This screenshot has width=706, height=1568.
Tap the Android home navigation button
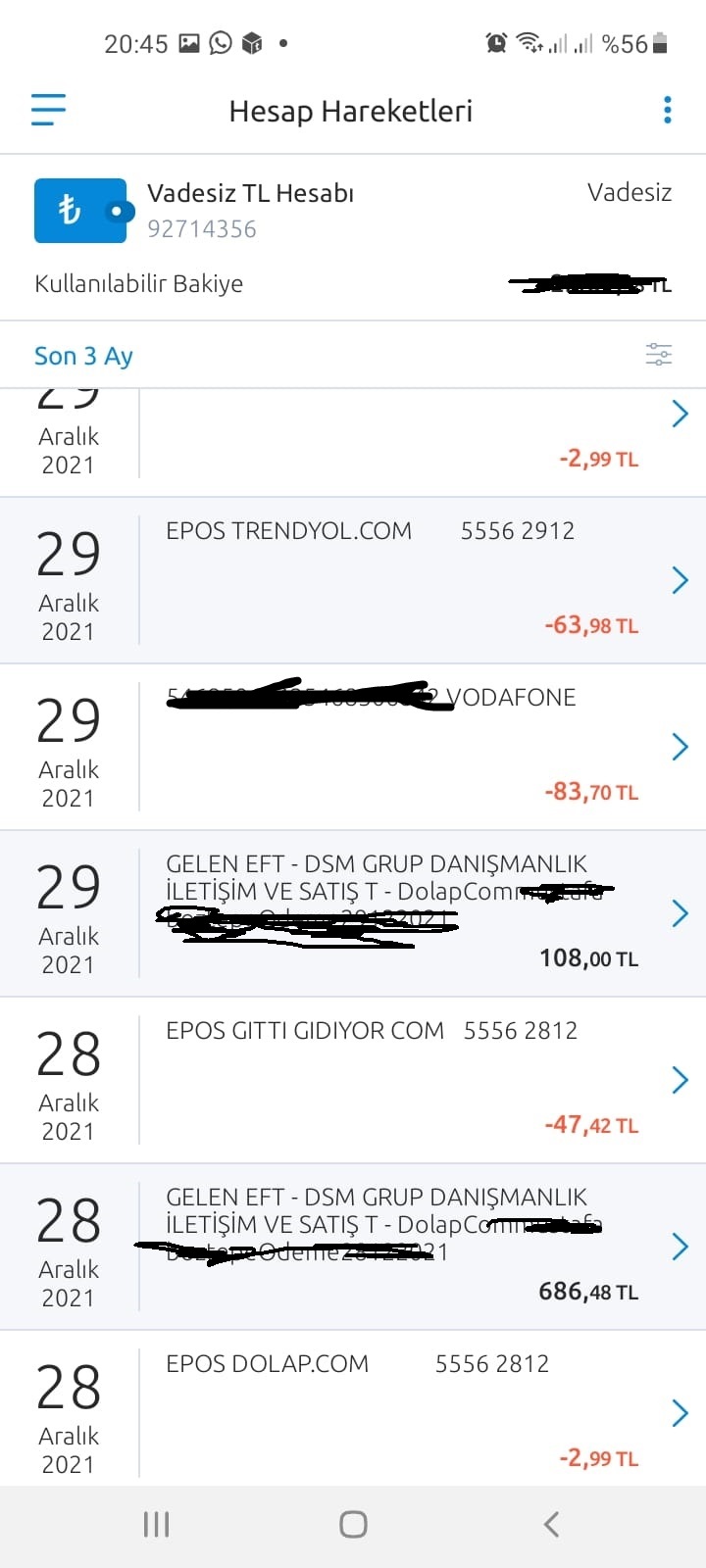353,1524
